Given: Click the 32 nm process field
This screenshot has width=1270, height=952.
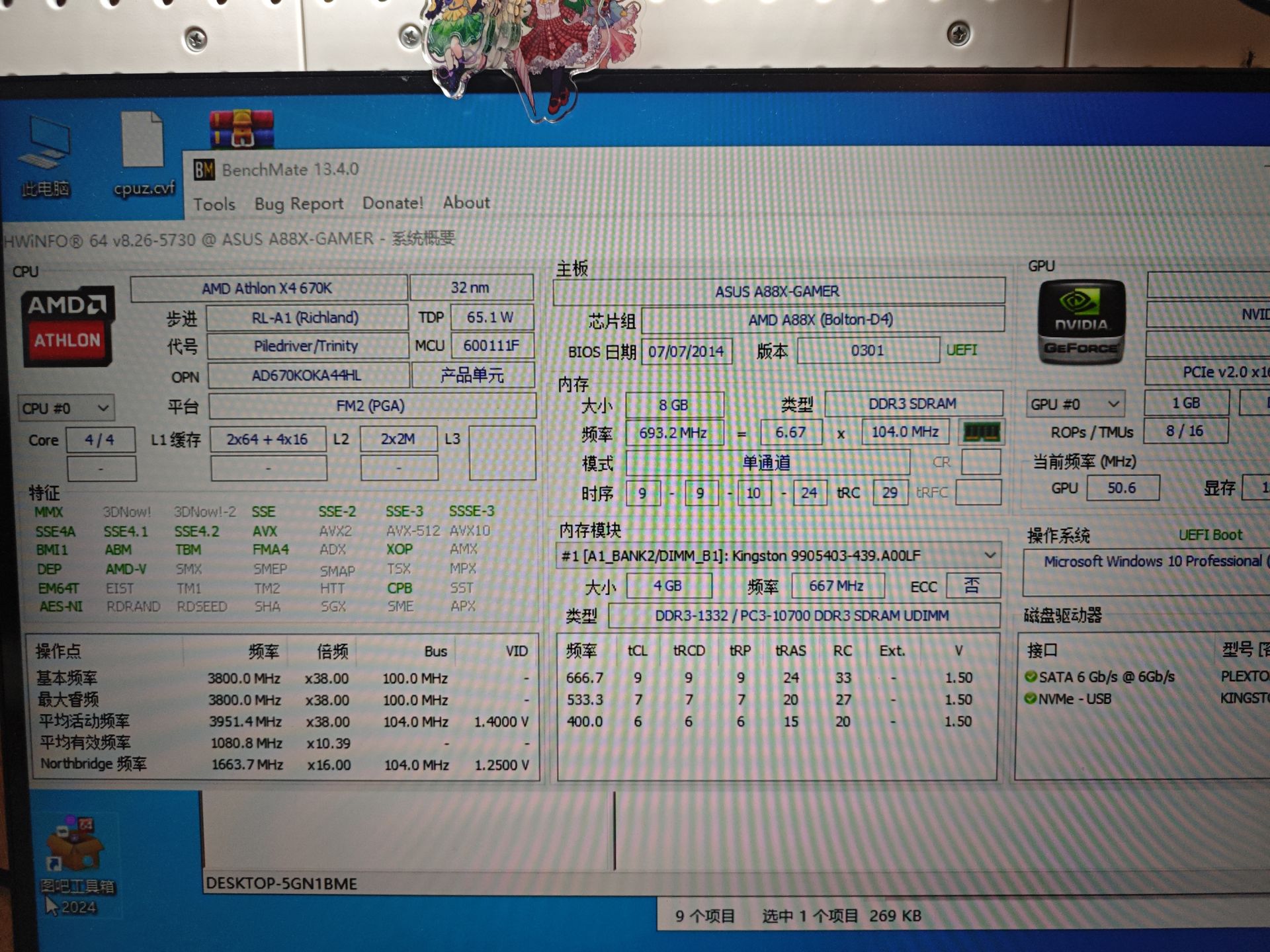Looking at the screenshot, I should pyautogui.click(x=470, y=288).
